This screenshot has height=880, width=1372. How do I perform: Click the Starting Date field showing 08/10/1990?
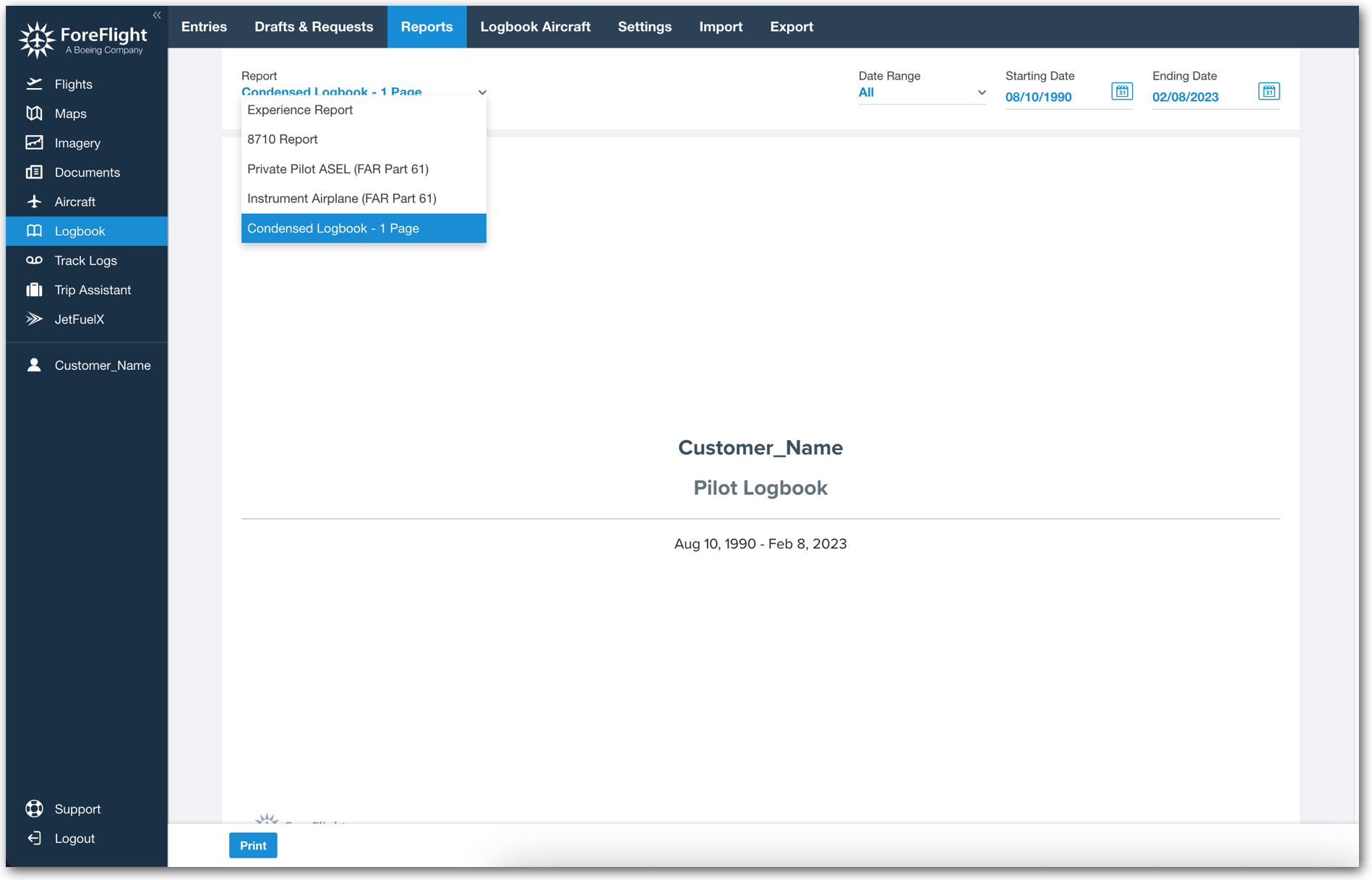click(x=1039, y=97)
